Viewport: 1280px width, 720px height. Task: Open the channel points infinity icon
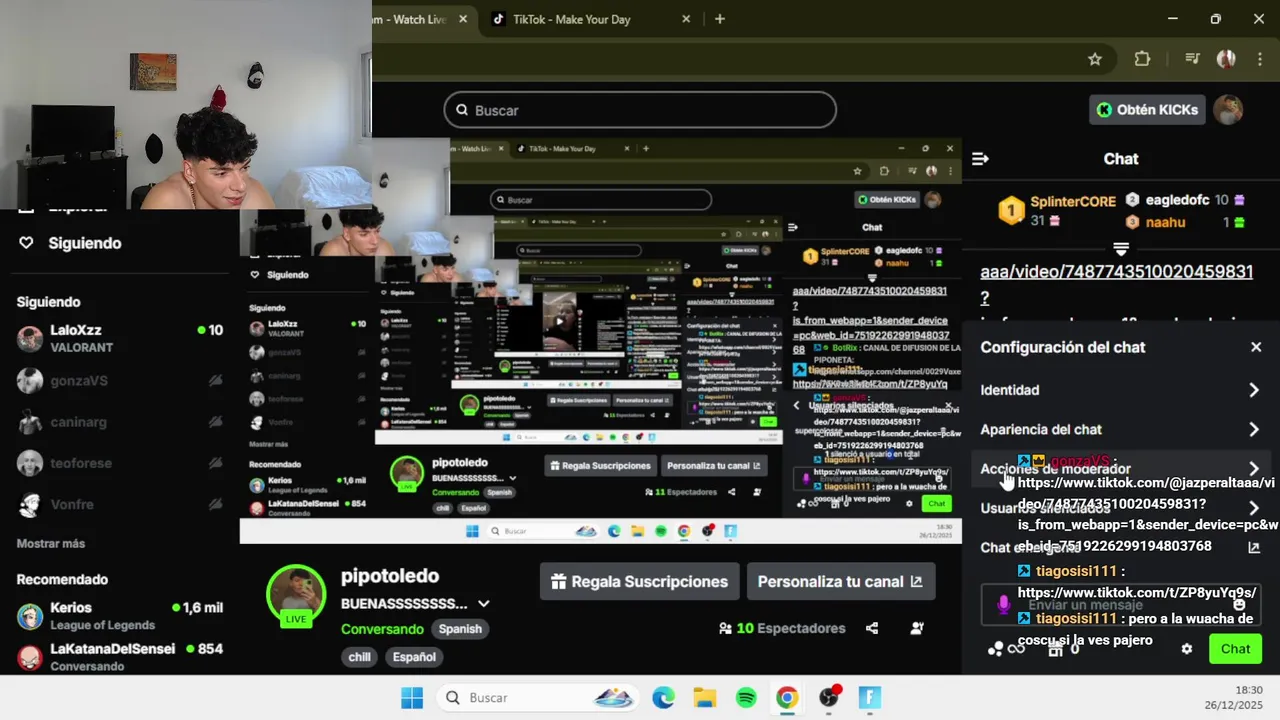(1006, 649)
